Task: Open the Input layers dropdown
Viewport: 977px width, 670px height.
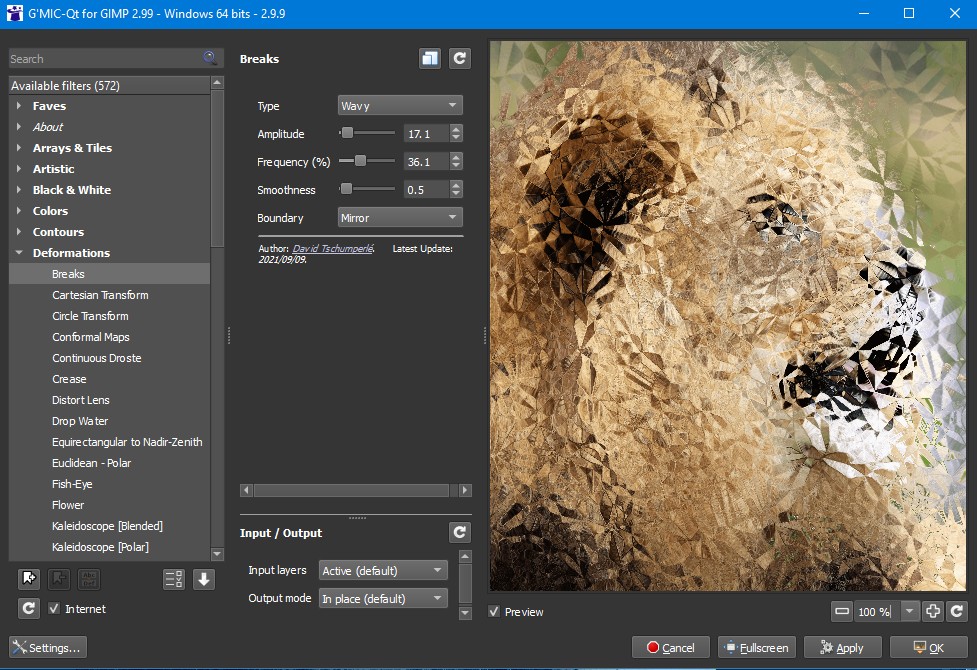Action: click(x=382, y=570)
